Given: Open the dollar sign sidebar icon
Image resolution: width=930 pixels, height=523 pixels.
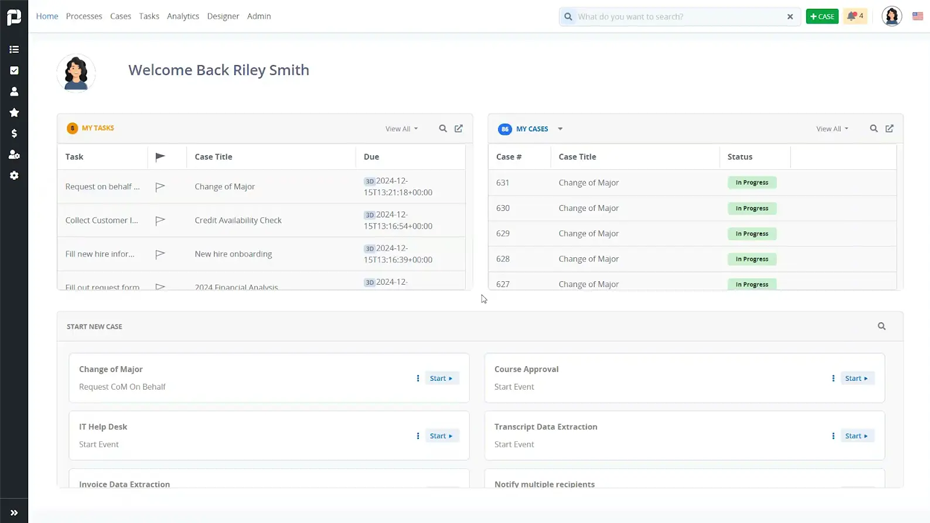Looking at the screenshot, I should [14, 134].
